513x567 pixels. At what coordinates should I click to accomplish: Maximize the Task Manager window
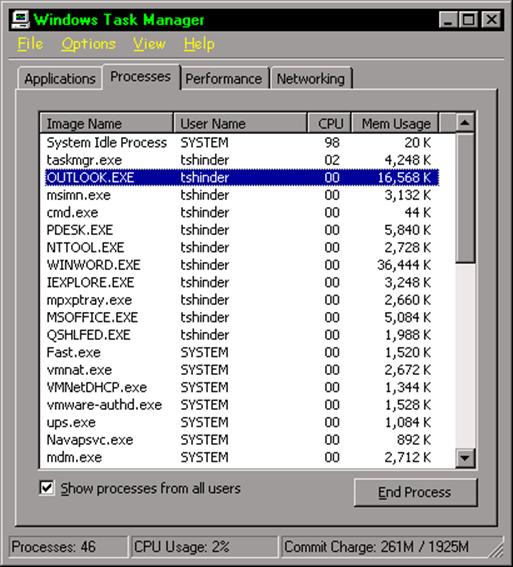tap(469, 20)
